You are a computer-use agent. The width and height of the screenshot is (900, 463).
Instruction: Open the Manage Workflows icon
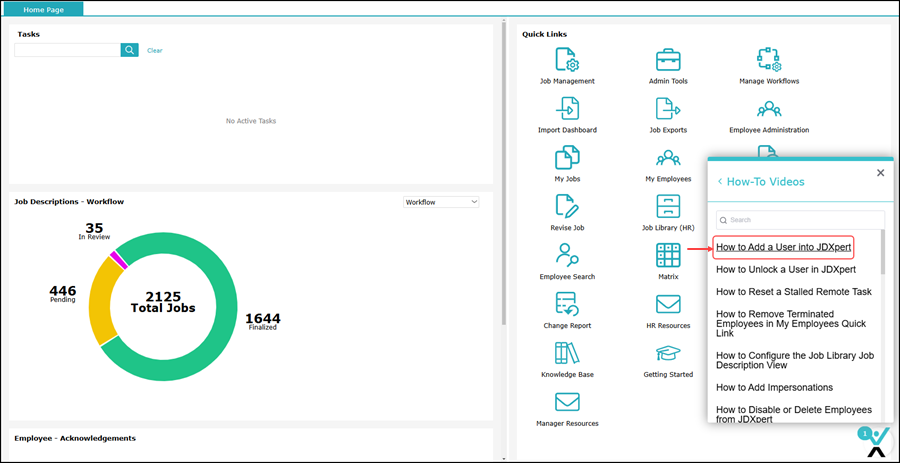pyautogui.click(x=768, y=60)
